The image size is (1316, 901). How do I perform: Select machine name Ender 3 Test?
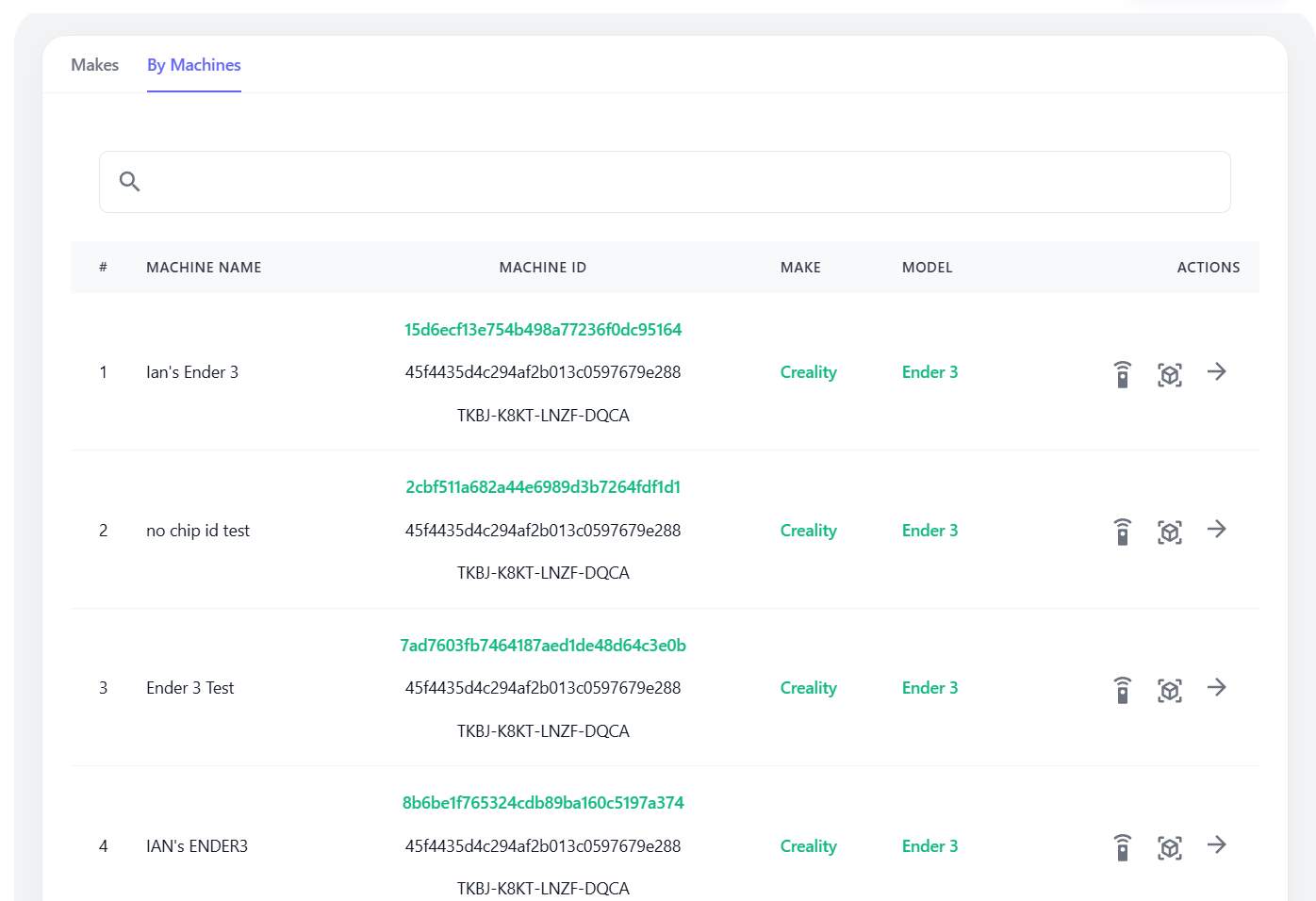190,688
